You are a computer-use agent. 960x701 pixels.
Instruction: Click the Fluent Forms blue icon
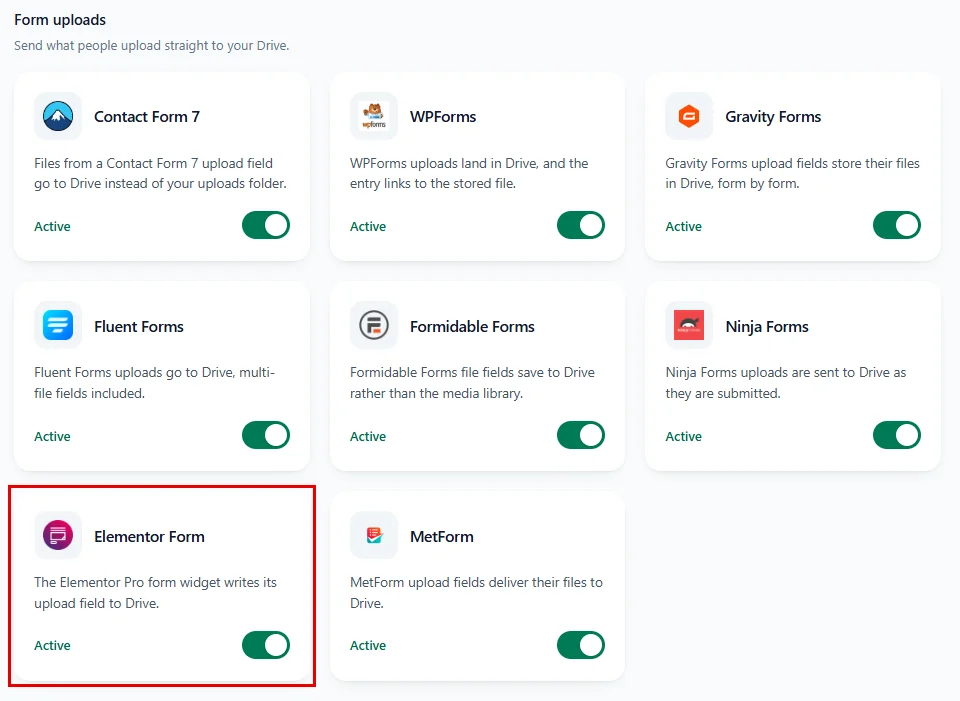tap(58, 326)
